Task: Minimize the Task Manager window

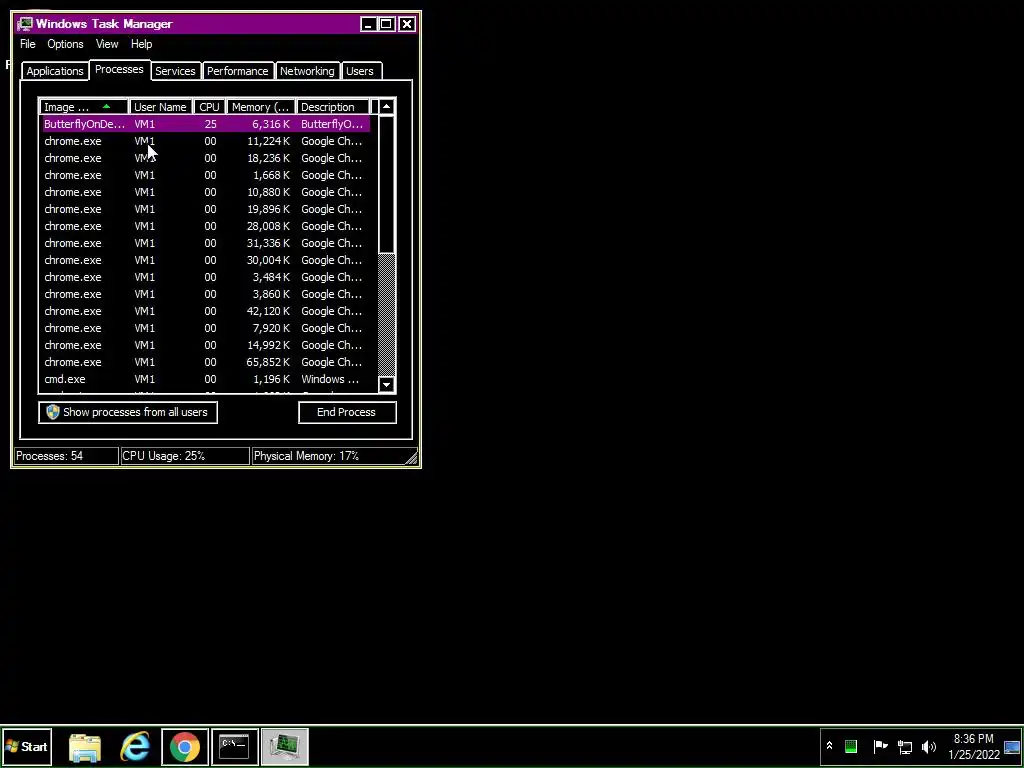Action: [x=368, y=24]
